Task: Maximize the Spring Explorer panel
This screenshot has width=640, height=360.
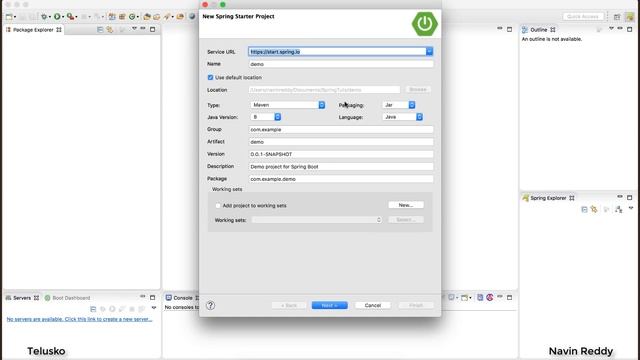Action: [630, 198]
